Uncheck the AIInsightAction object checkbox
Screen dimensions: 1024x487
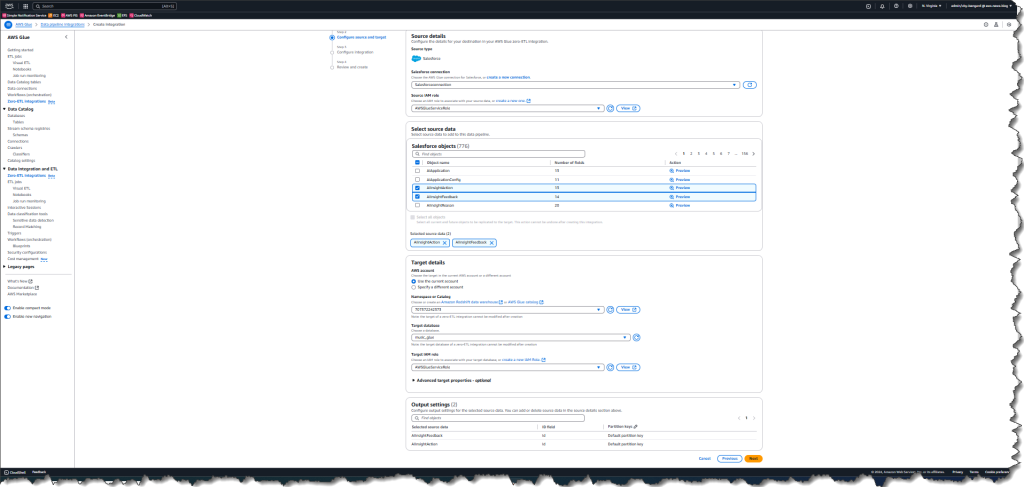[417, 188]
